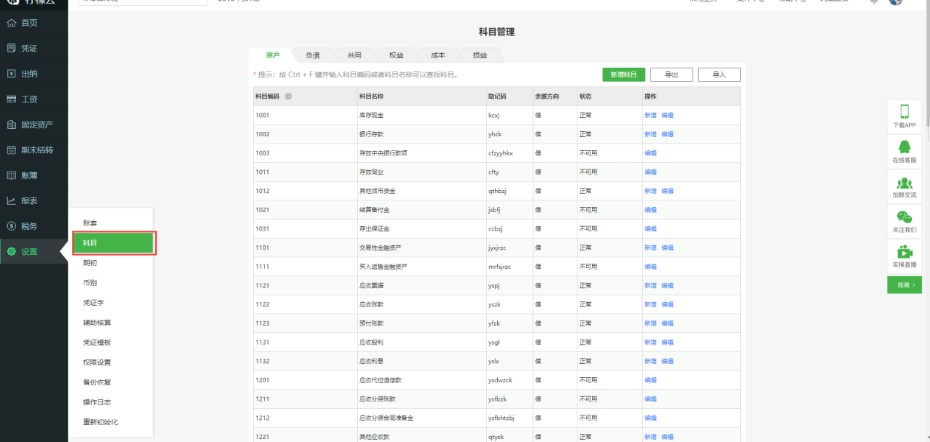Switch to the 损益 tab
The height and width of the screenshot is (442, 930).
pos(480,55)
